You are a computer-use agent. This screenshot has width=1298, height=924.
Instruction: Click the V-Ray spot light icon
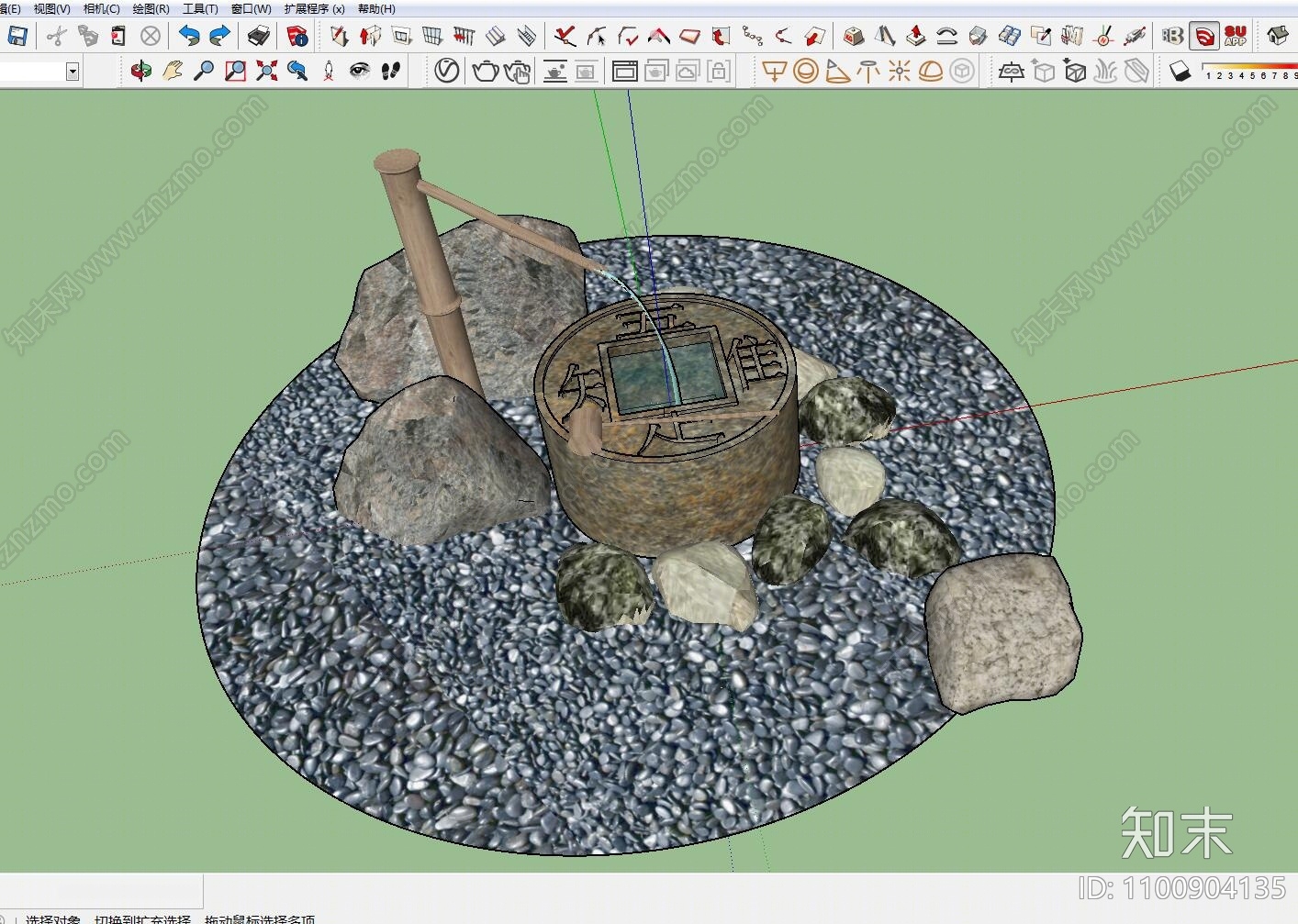pos(837,71)
